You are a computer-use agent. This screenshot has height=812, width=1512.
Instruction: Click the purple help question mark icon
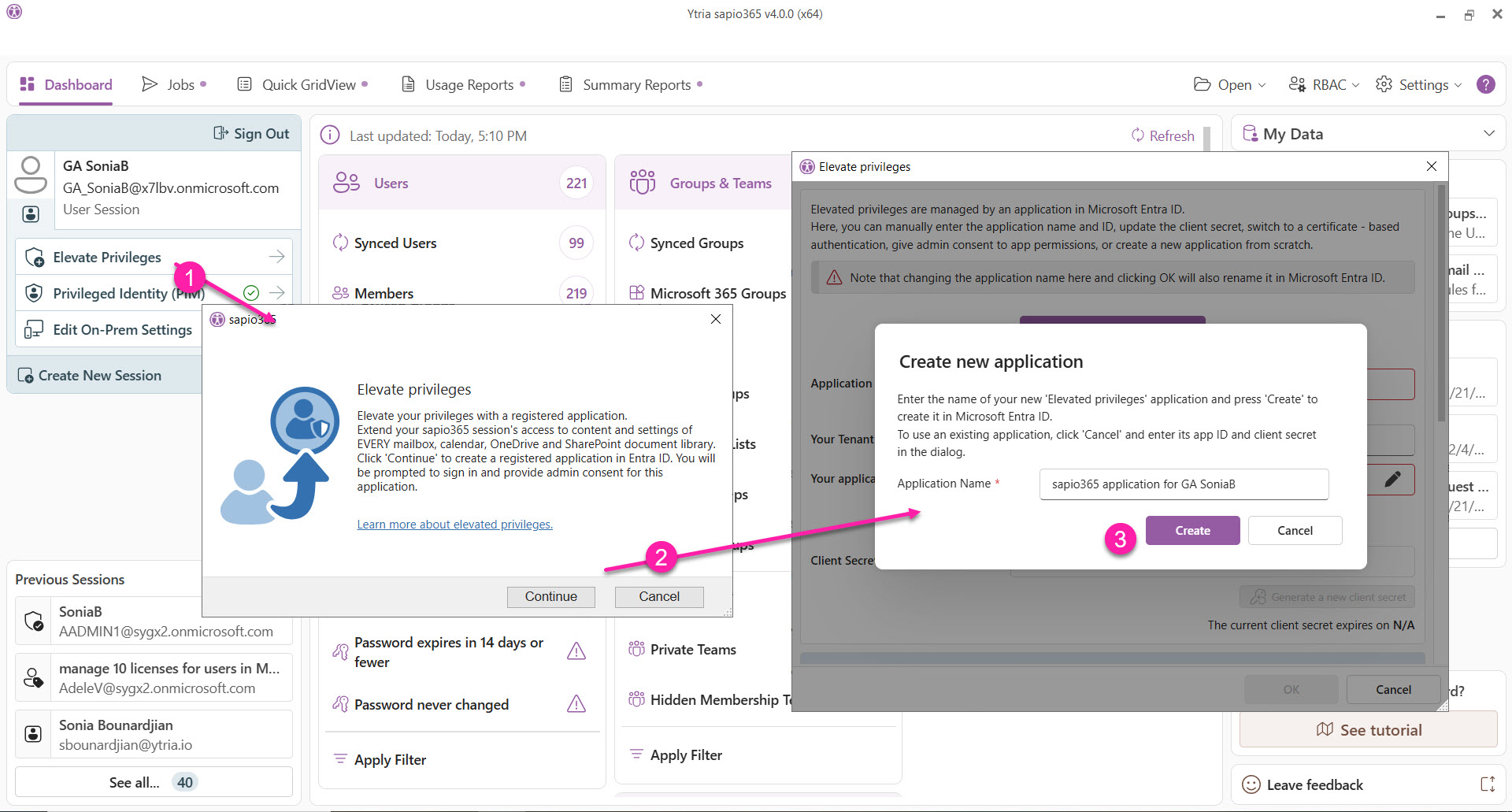[x=1485, y=84]
